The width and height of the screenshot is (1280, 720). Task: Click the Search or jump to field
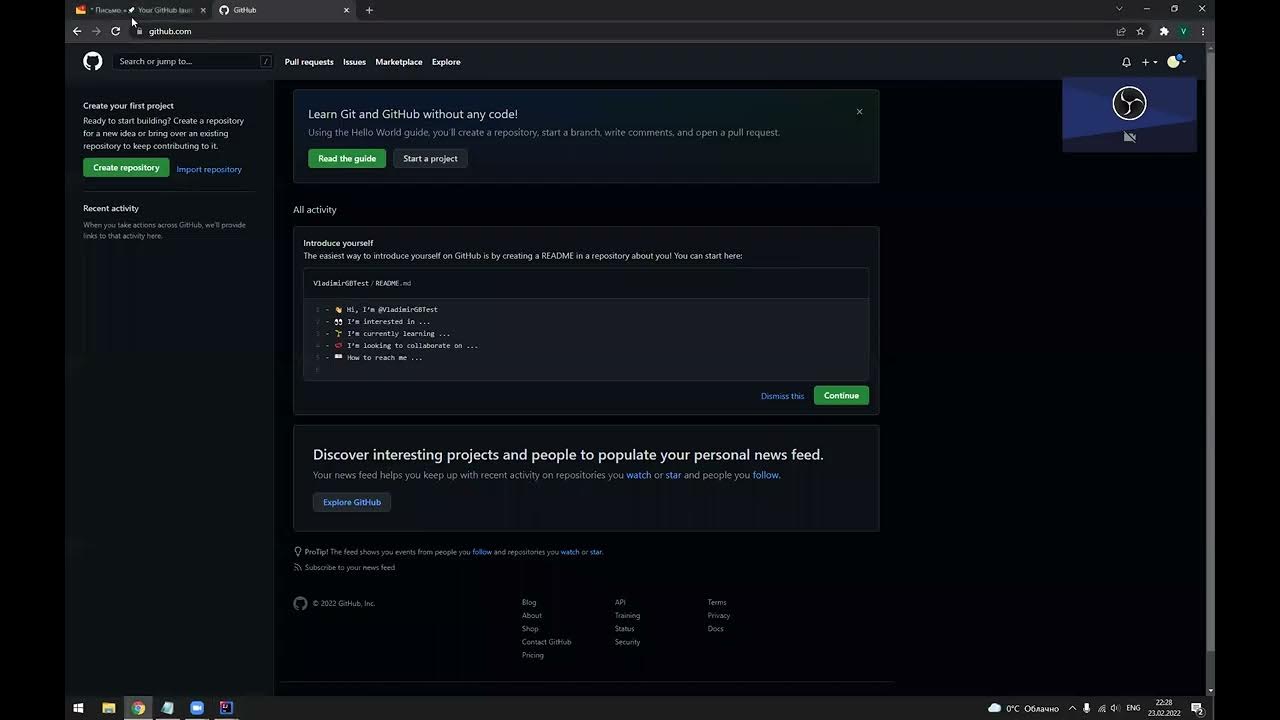tap(192, 61)
